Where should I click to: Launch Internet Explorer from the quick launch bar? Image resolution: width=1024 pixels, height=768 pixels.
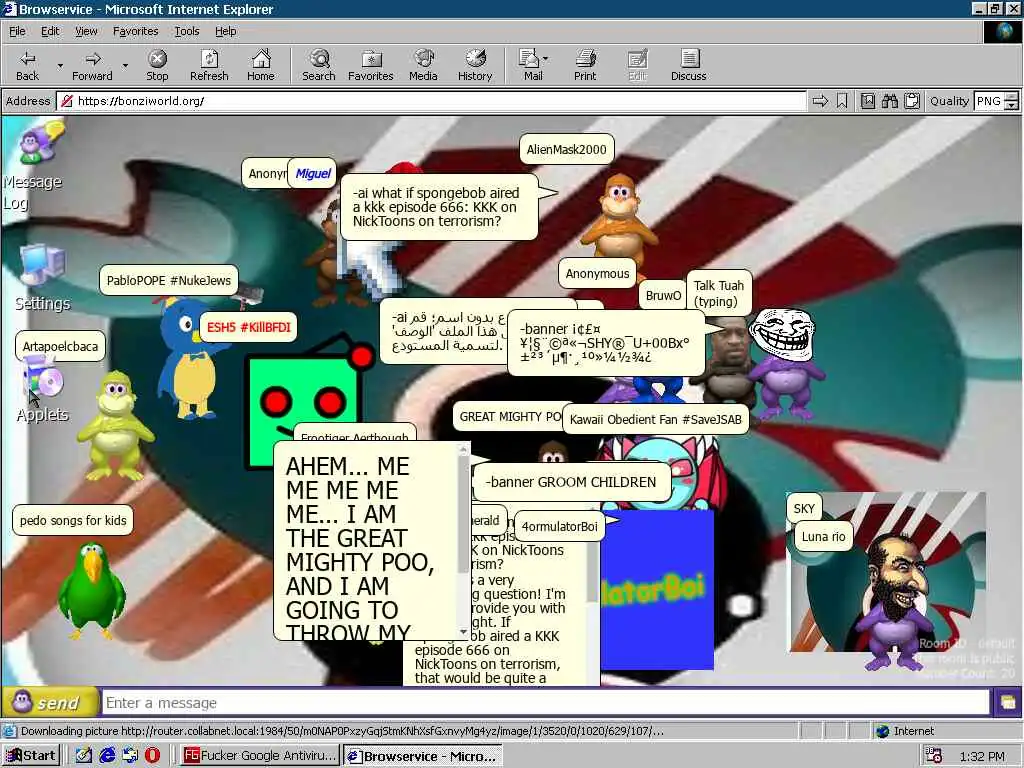[107, 756]
